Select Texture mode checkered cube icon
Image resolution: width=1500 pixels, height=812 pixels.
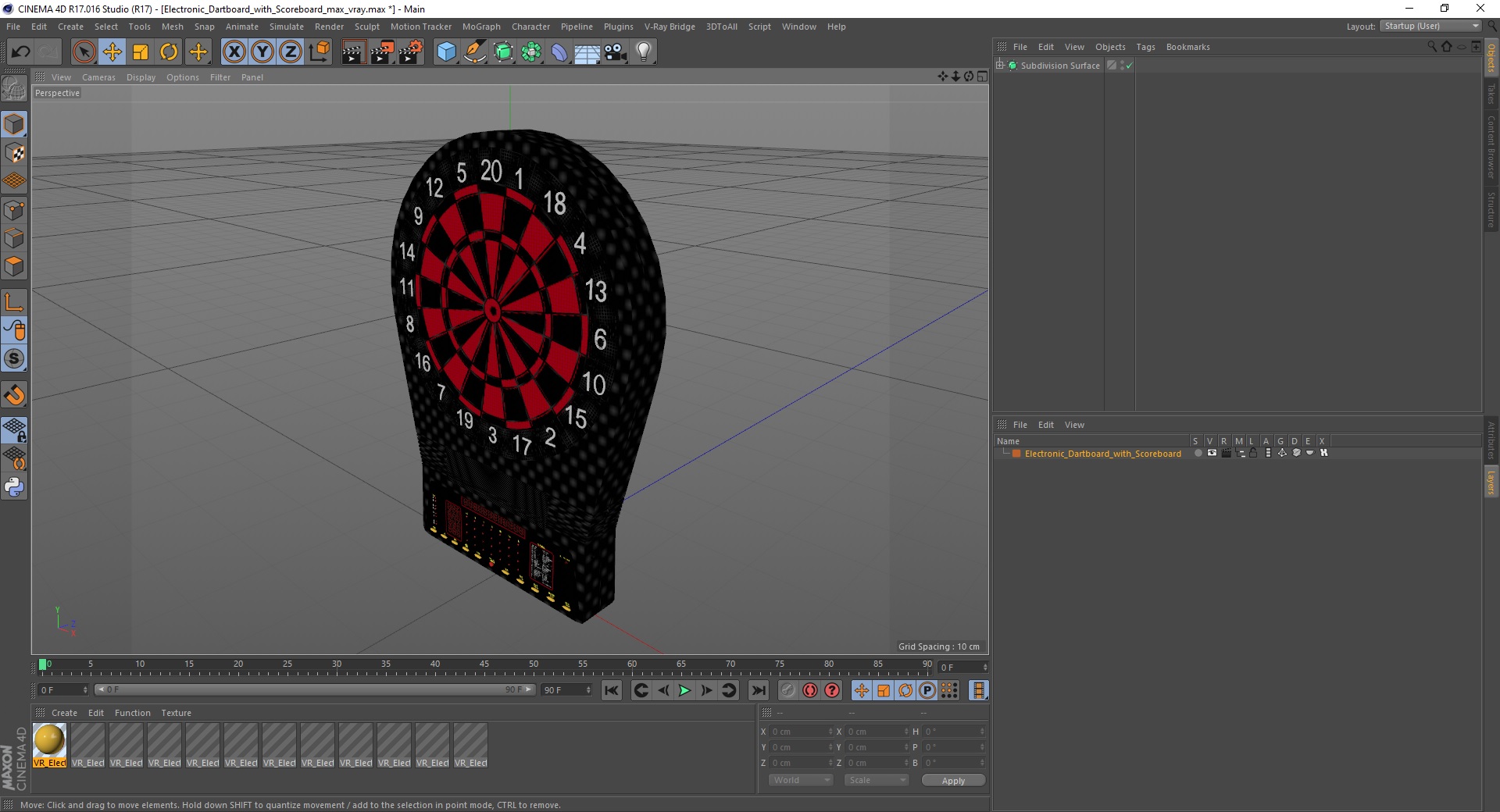point(14,153)
